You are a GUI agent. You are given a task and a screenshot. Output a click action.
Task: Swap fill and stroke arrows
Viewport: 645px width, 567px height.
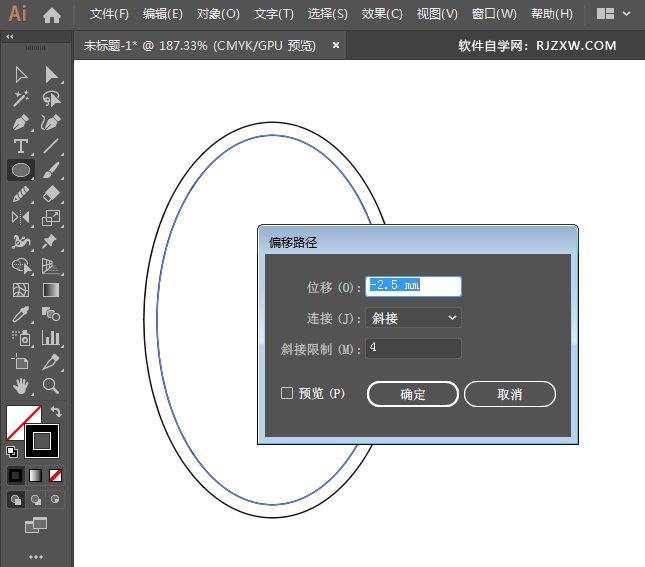pyautogui.click(x=56, y=411)
